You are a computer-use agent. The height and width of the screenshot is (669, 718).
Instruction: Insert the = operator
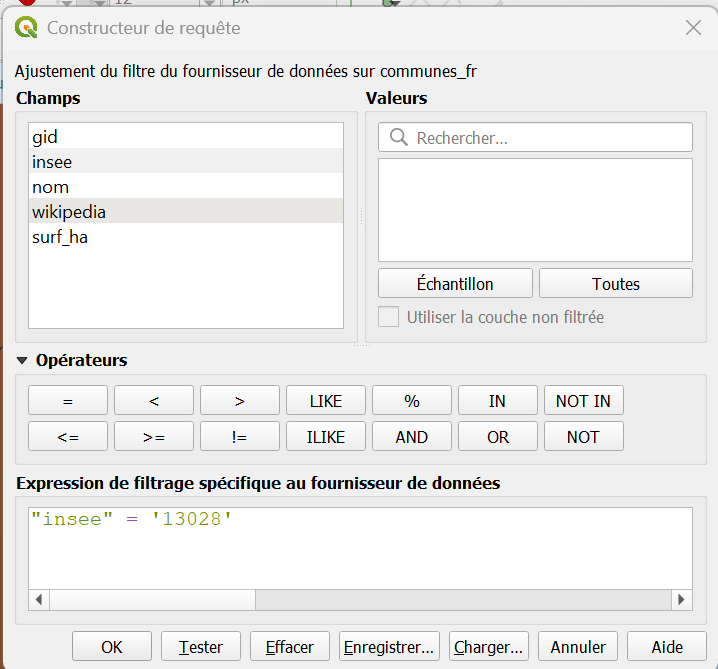[68, 400]
